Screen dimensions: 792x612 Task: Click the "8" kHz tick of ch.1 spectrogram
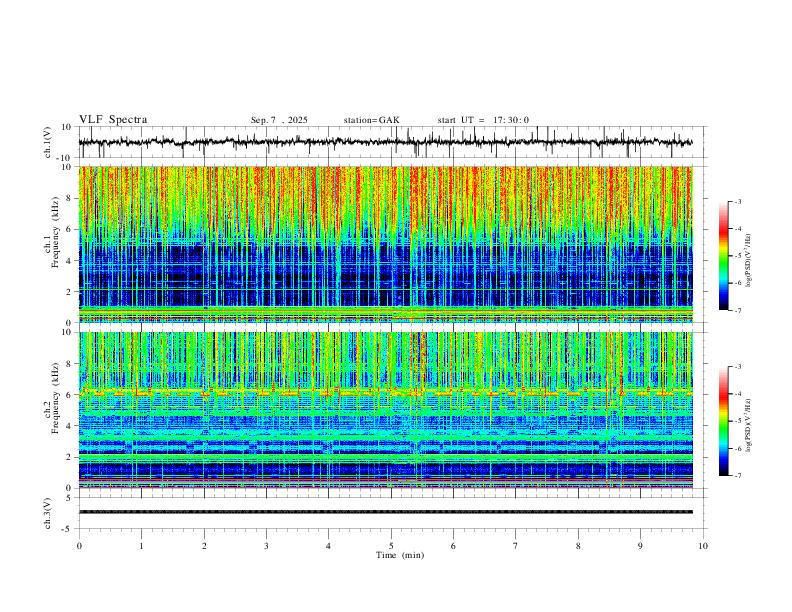69,198
